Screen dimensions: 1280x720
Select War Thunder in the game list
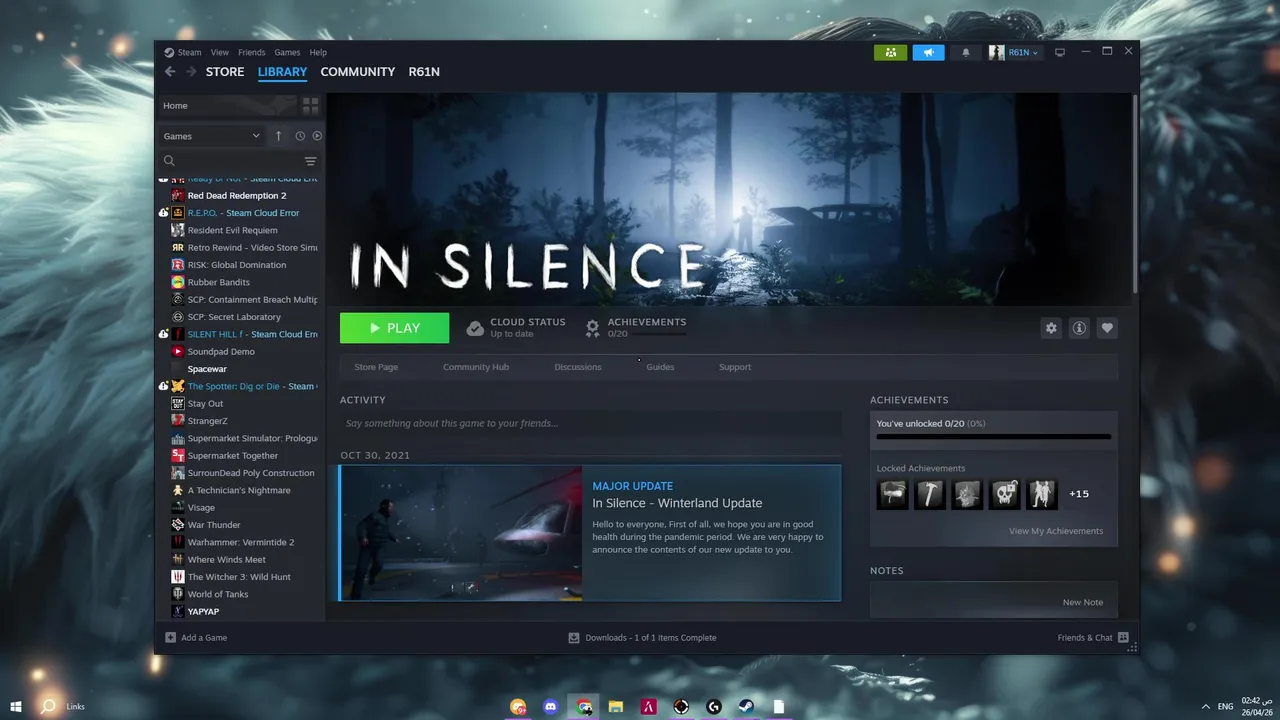(x=214, y=525)
